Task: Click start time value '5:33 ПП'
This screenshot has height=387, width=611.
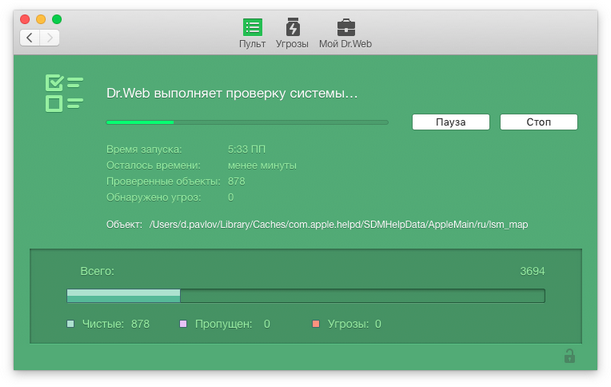Action: point(247,149)
